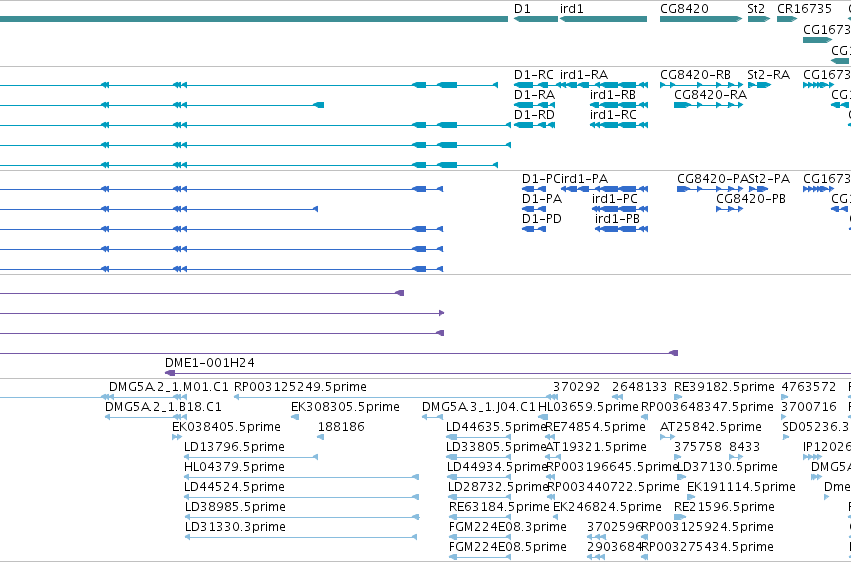Select the RP003648347.5prime EST label
Screen dimensions: 851x562
(707, 407)
